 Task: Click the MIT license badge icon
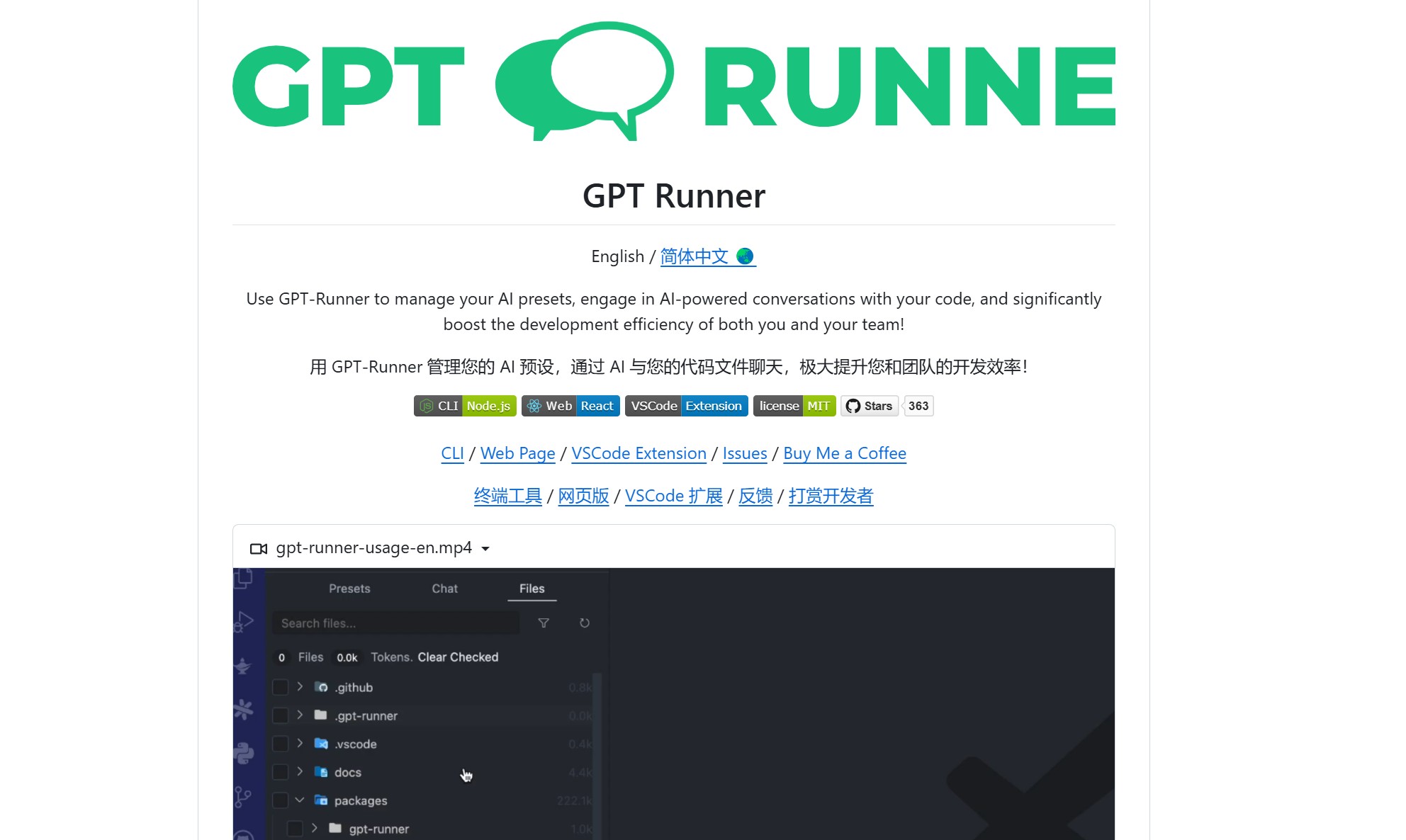point(794,405)
